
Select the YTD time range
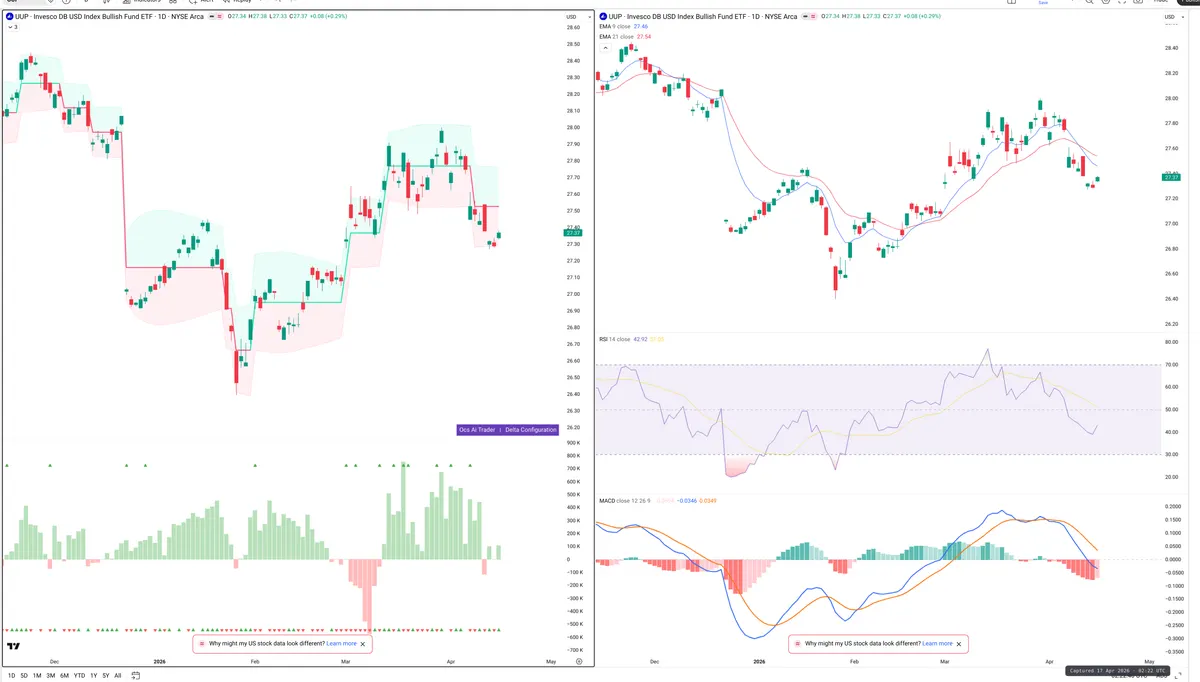tap(80, 676)
